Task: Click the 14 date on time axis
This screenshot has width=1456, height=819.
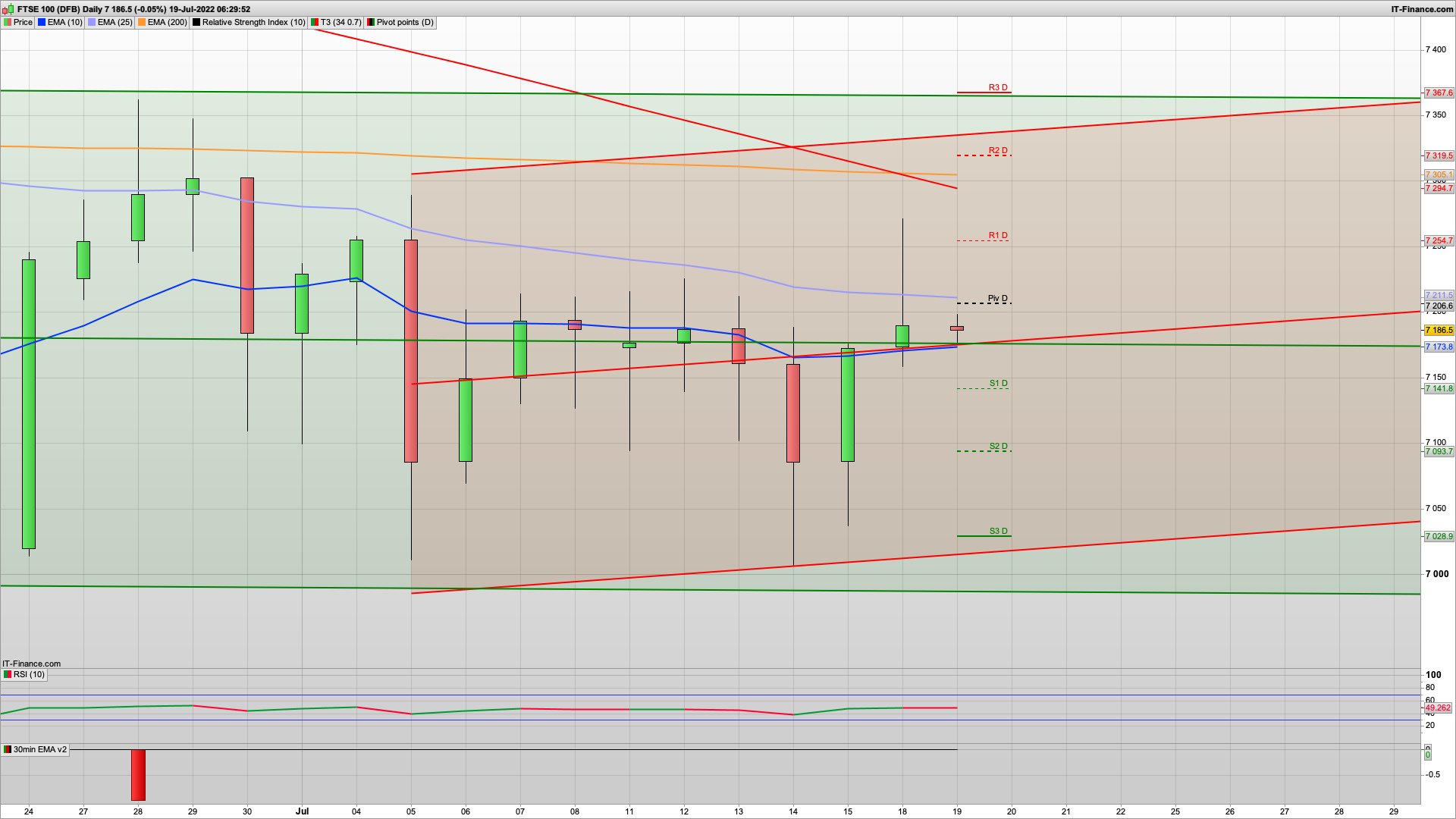Action: coord(793,811)
